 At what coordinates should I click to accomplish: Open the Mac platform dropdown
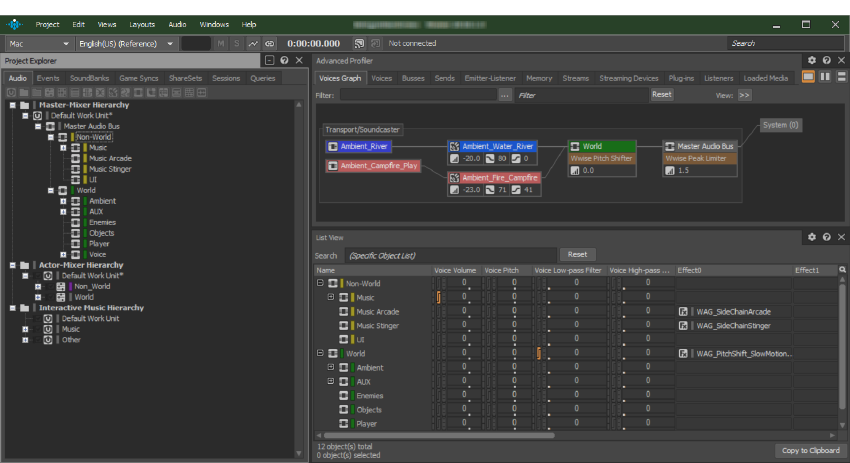tap(39, 43)
